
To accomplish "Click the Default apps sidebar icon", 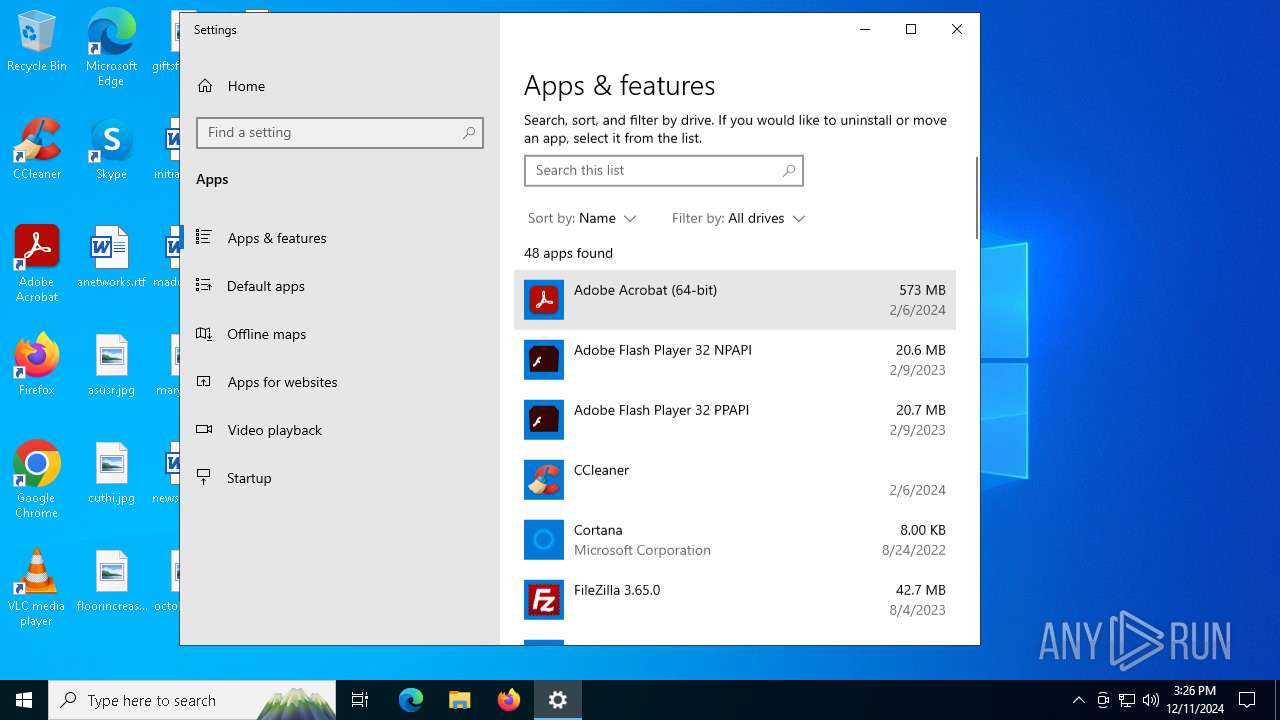I will click(x=204, y=286).
